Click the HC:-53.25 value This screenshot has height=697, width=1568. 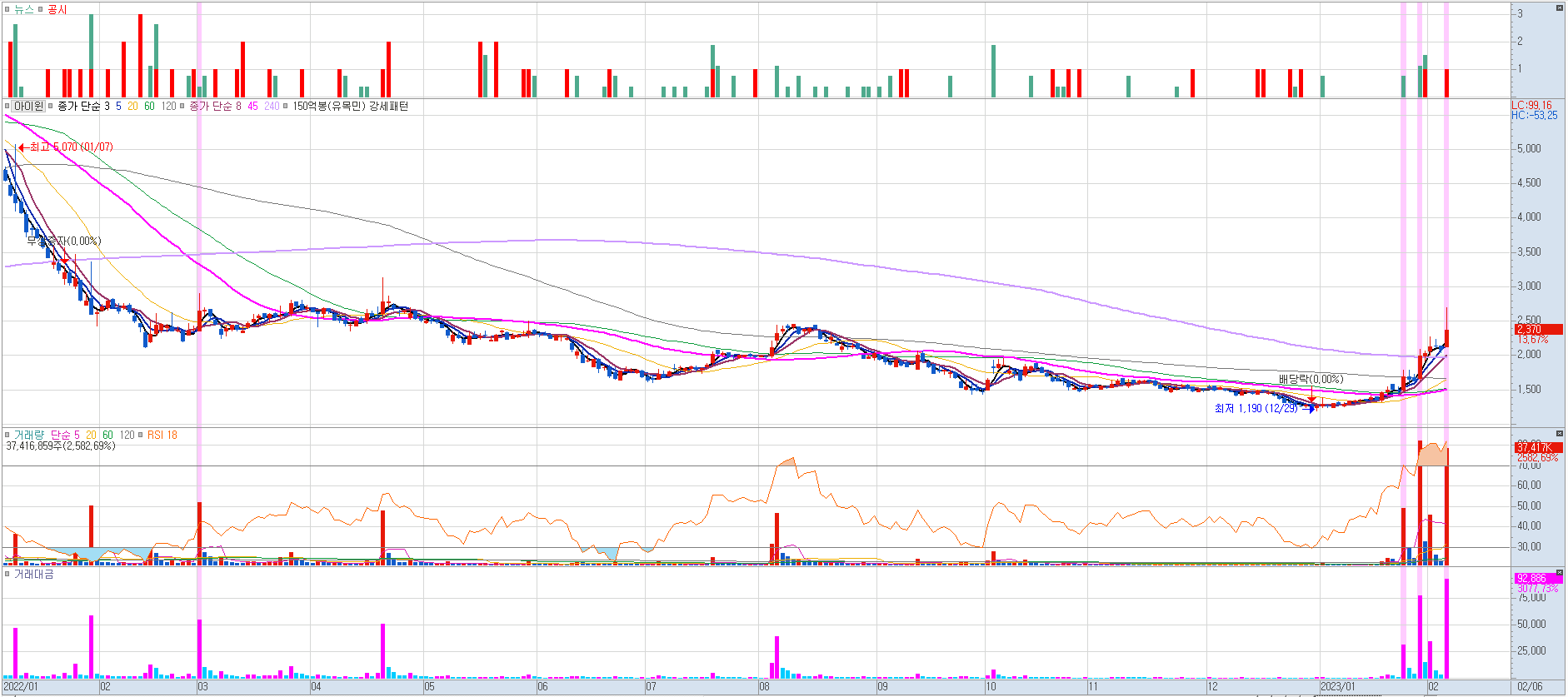pos(1534,115)
